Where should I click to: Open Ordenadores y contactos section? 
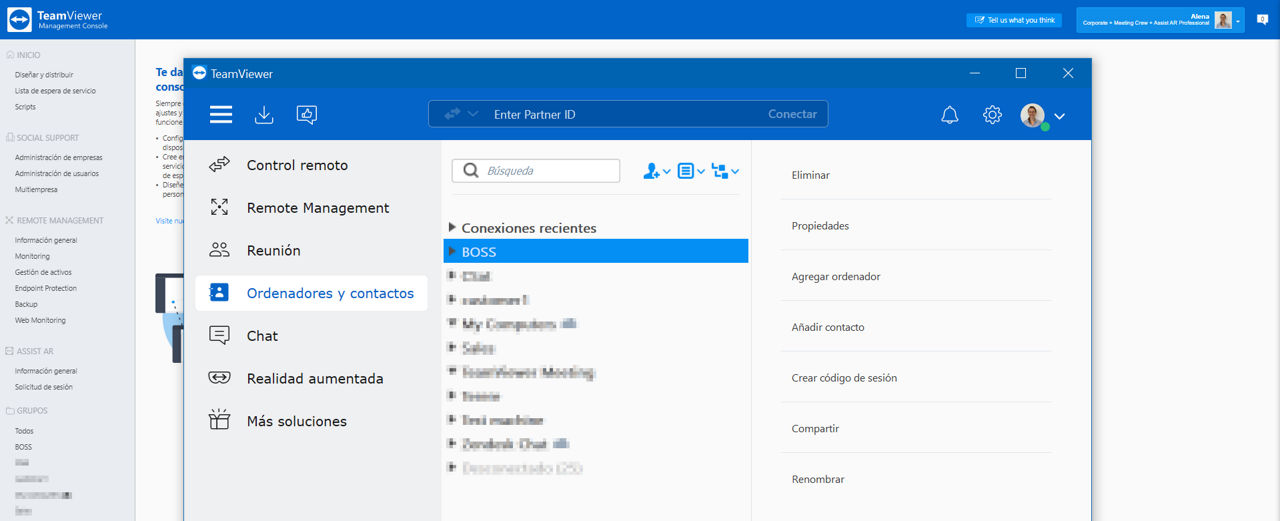tap(311, 293)
